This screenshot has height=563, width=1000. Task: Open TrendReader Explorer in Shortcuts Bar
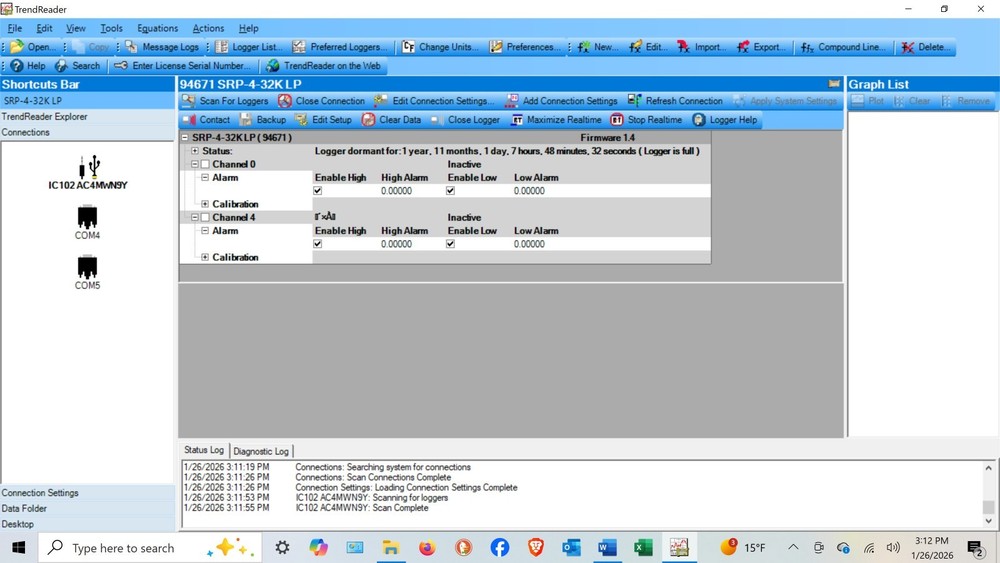(87, 117)
